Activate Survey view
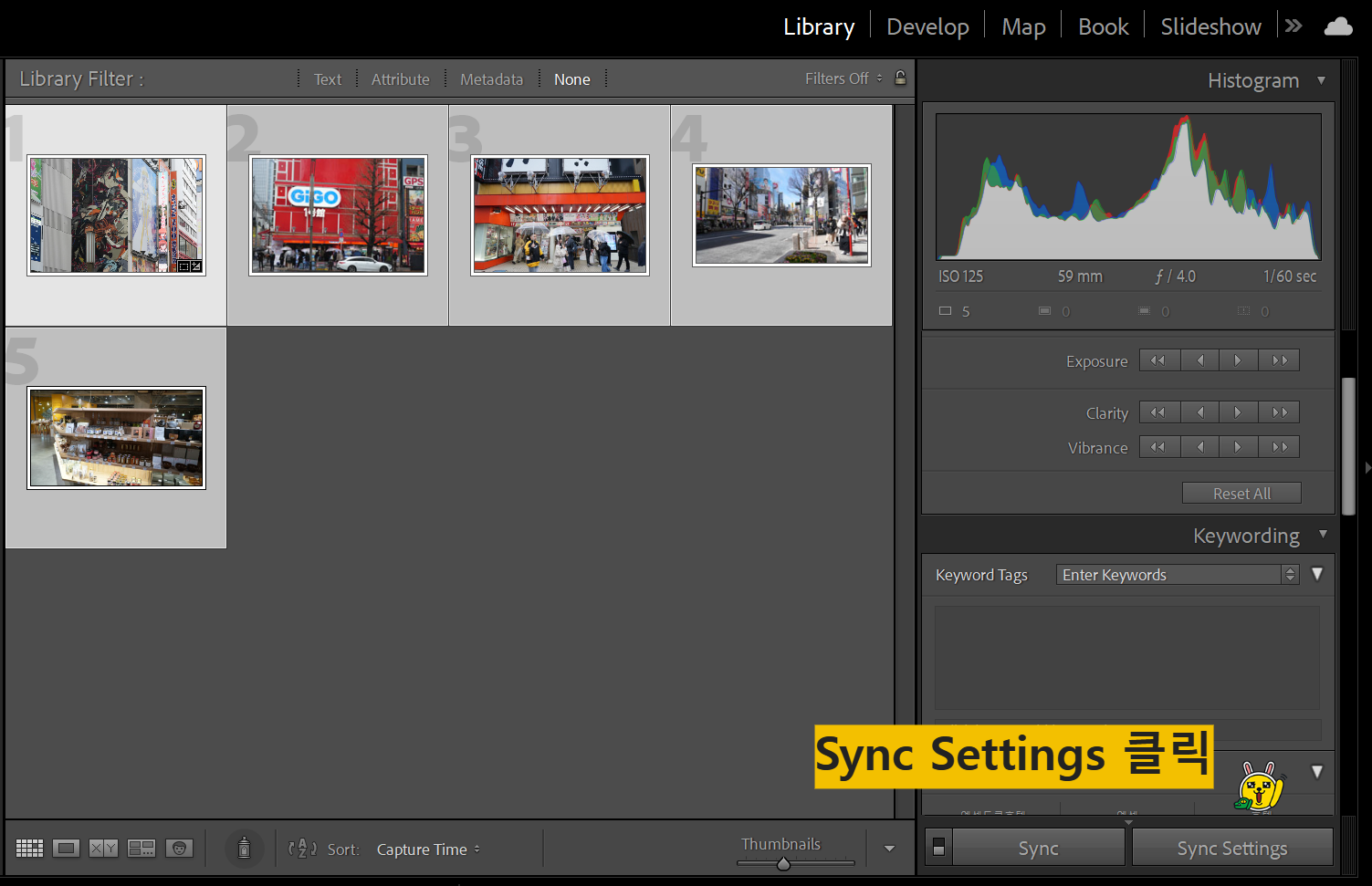Viewport: 1372px width, 886px height. [141, 848]
